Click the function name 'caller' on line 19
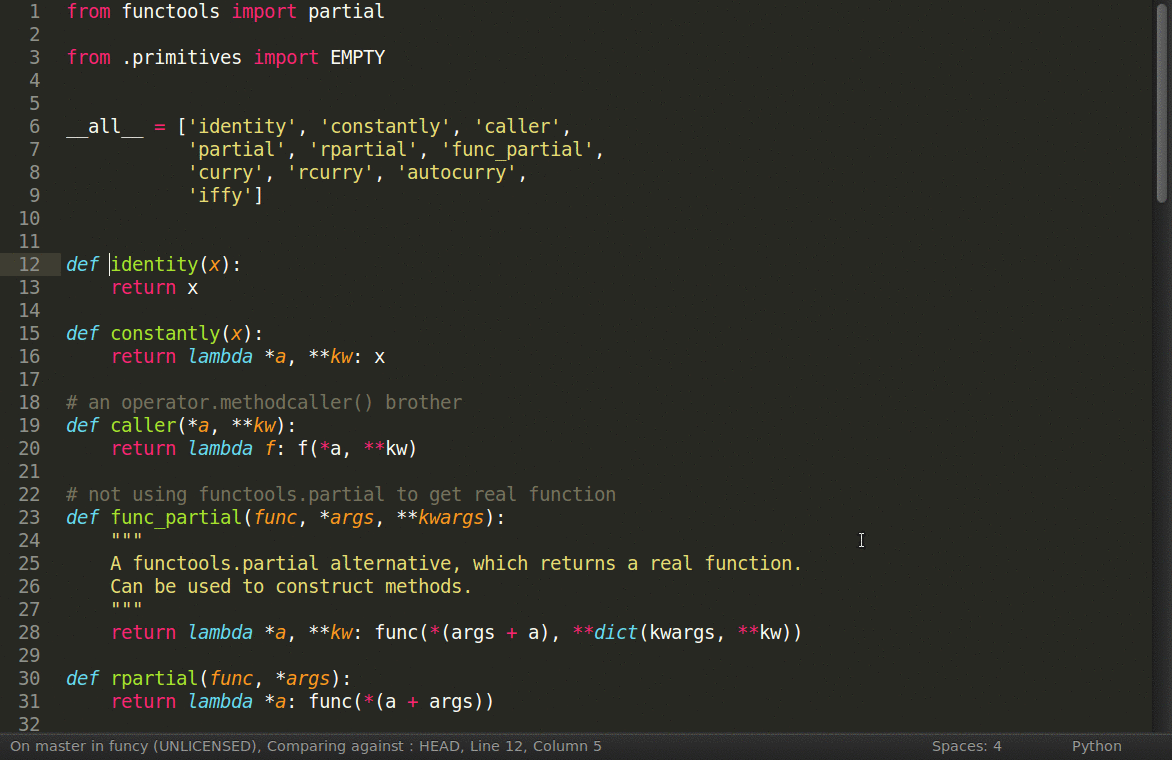 pos(144,425)
